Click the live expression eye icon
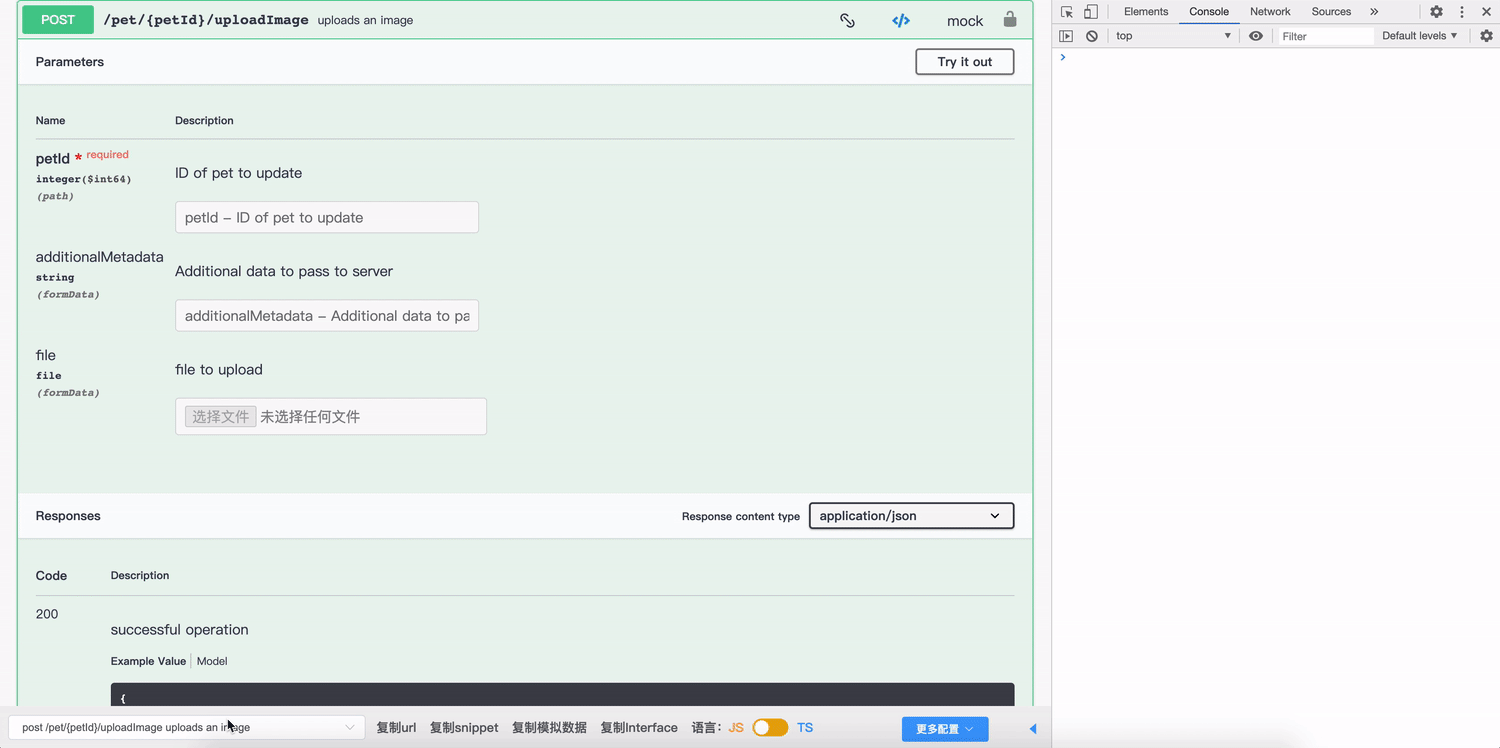 click(x=1256, y=36)
